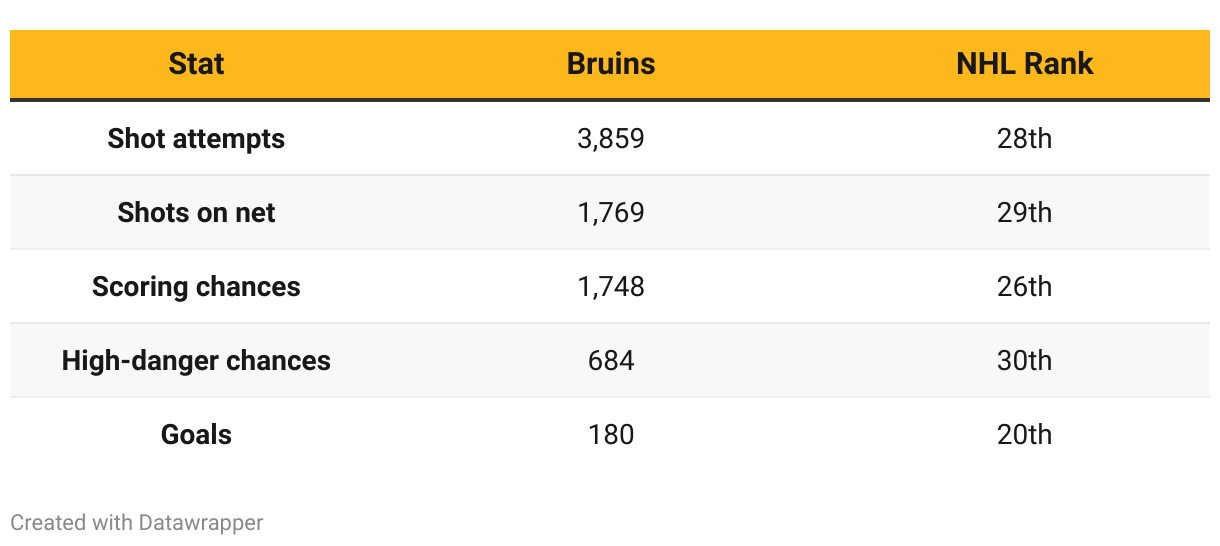Click the 3,859 shot attempts value

click(611, 138)
